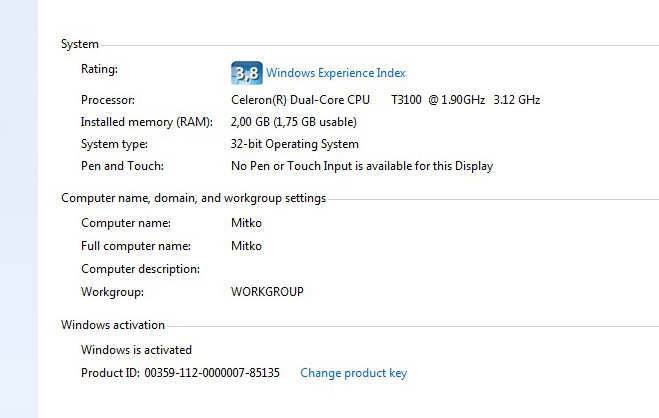Click the Windows activation section heading

click(x=113, y=325)
